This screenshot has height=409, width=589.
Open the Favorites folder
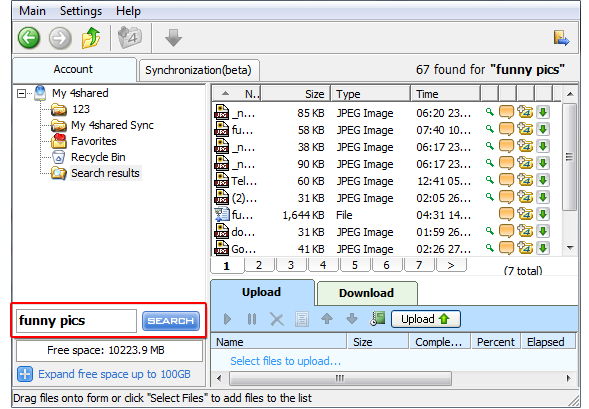94,141
